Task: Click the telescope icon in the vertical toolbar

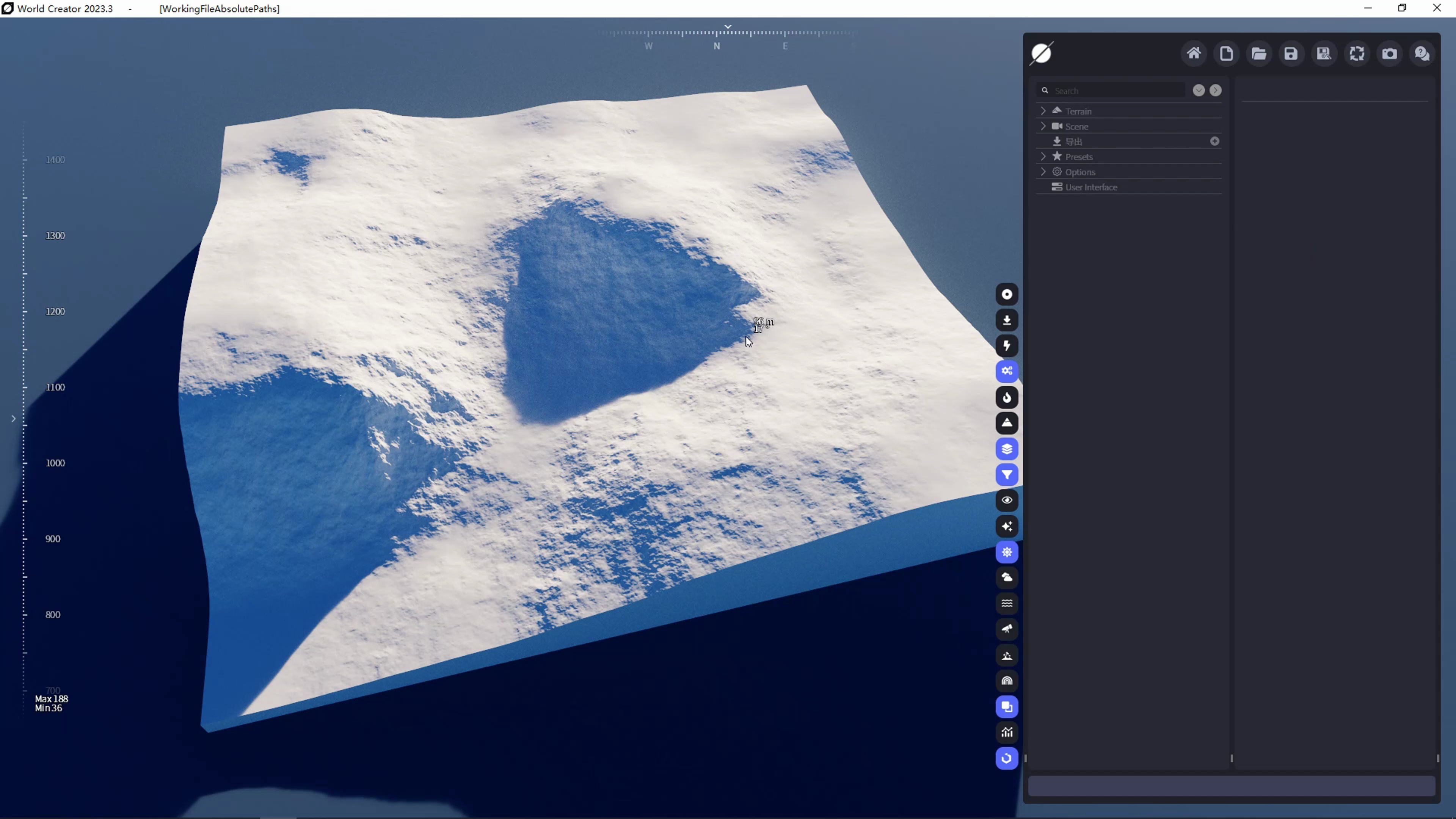Action: tap(1007, 629)
